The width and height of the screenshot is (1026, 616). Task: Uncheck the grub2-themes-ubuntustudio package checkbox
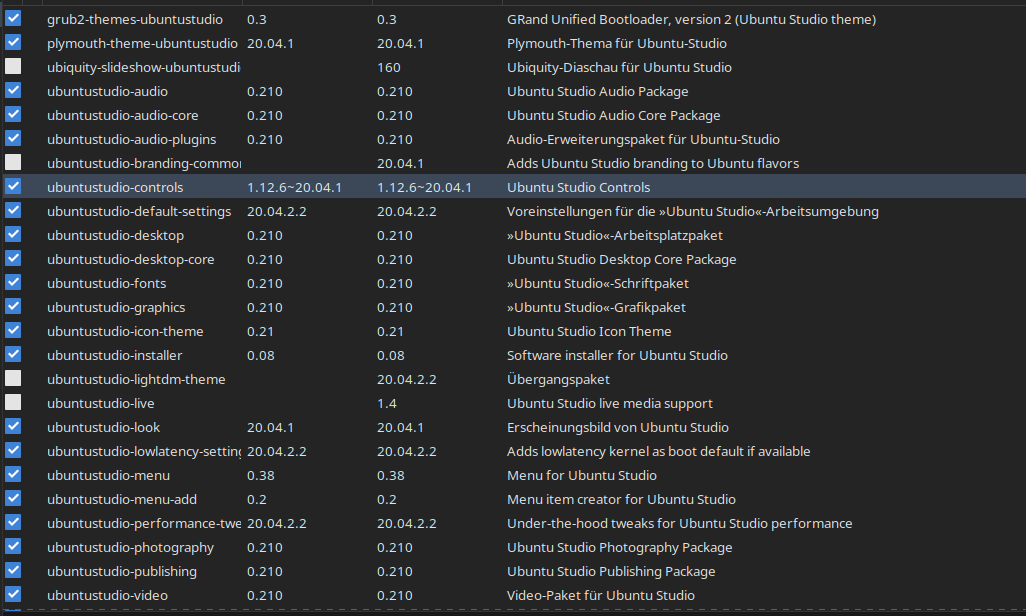pos(13,18)
